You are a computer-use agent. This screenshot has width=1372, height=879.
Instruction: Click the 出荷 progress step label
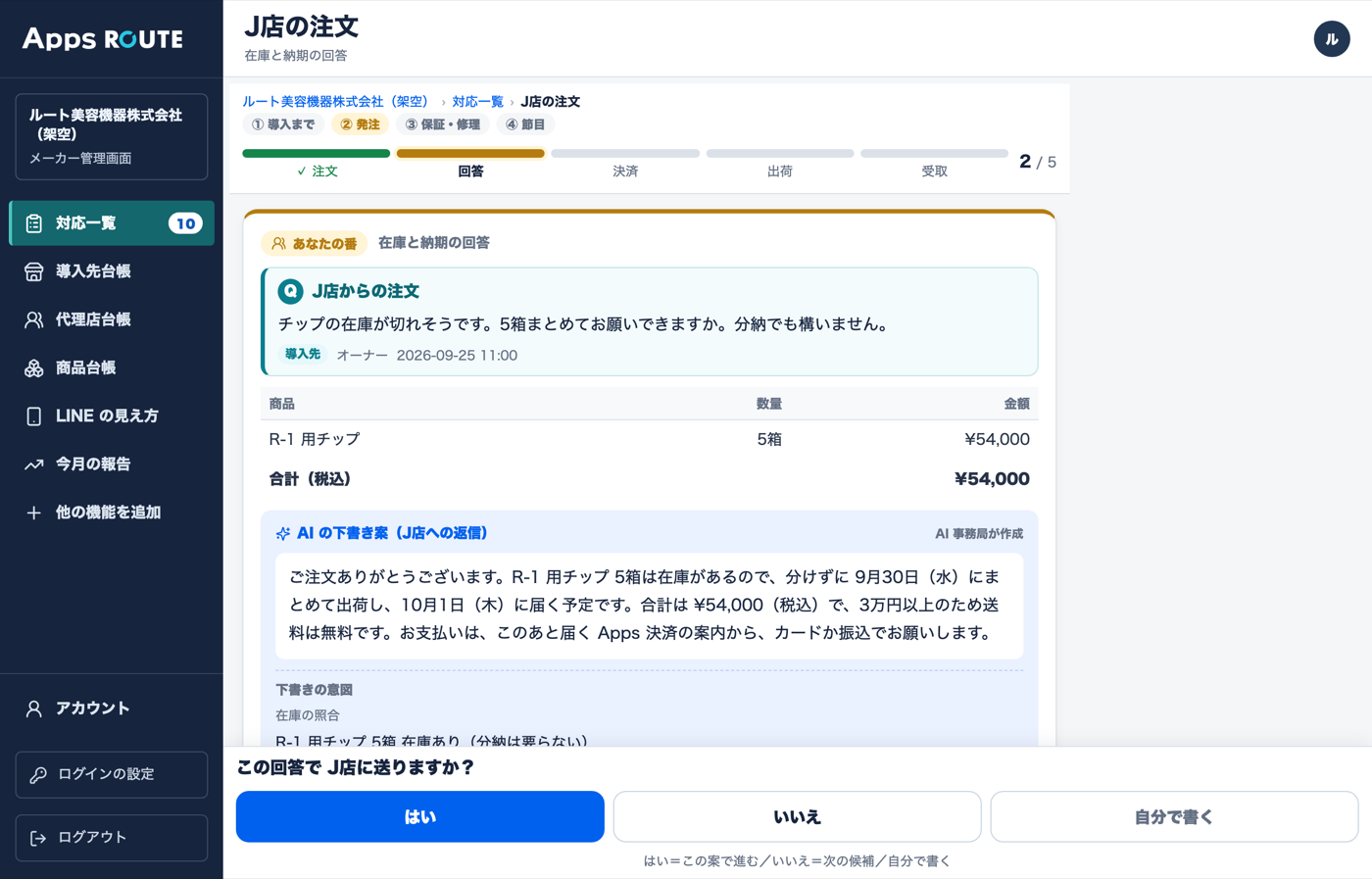tap(780, 171)
